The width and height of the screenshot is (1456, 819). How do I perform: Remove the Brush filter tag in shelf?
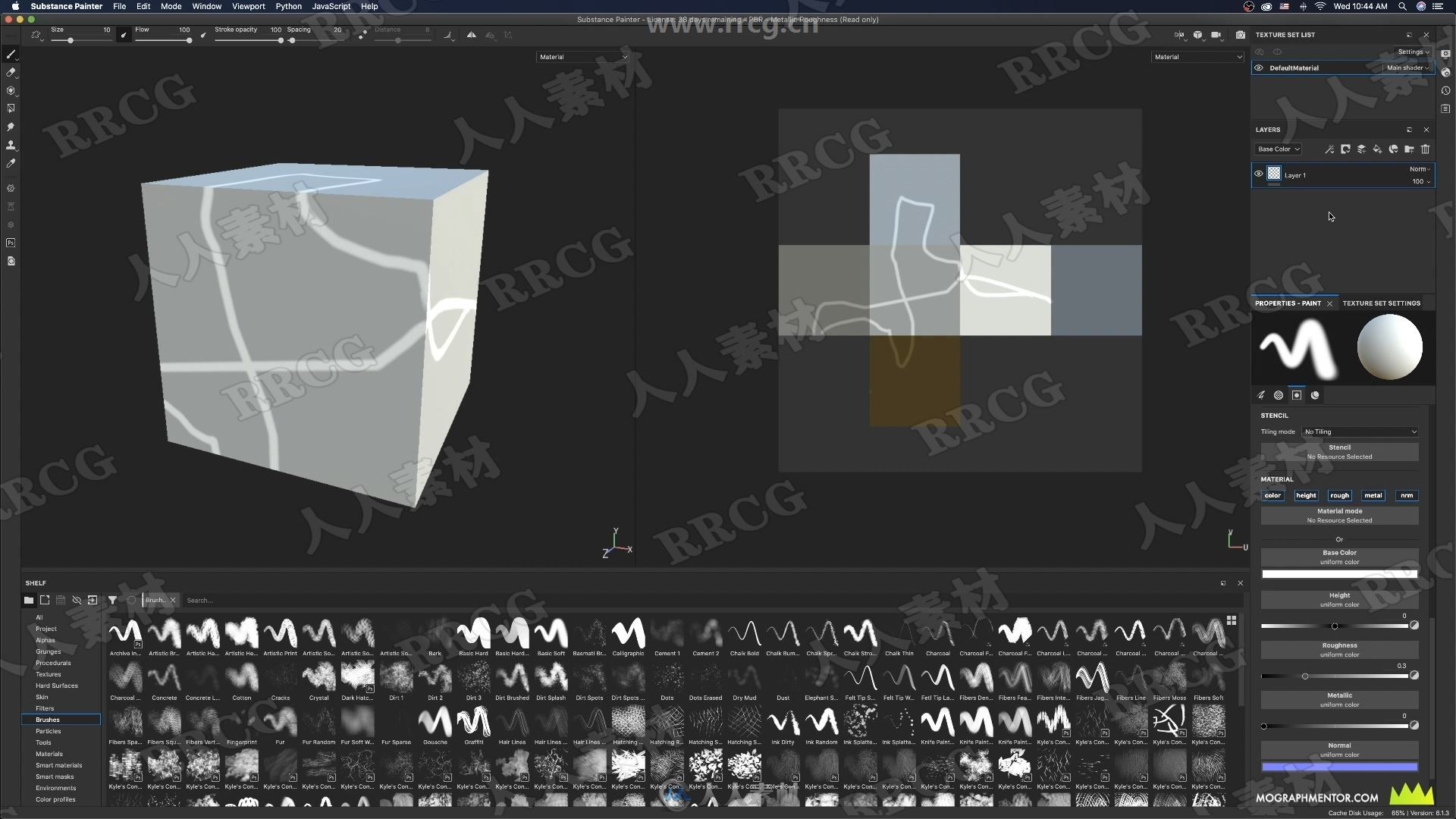click(173, 600)
